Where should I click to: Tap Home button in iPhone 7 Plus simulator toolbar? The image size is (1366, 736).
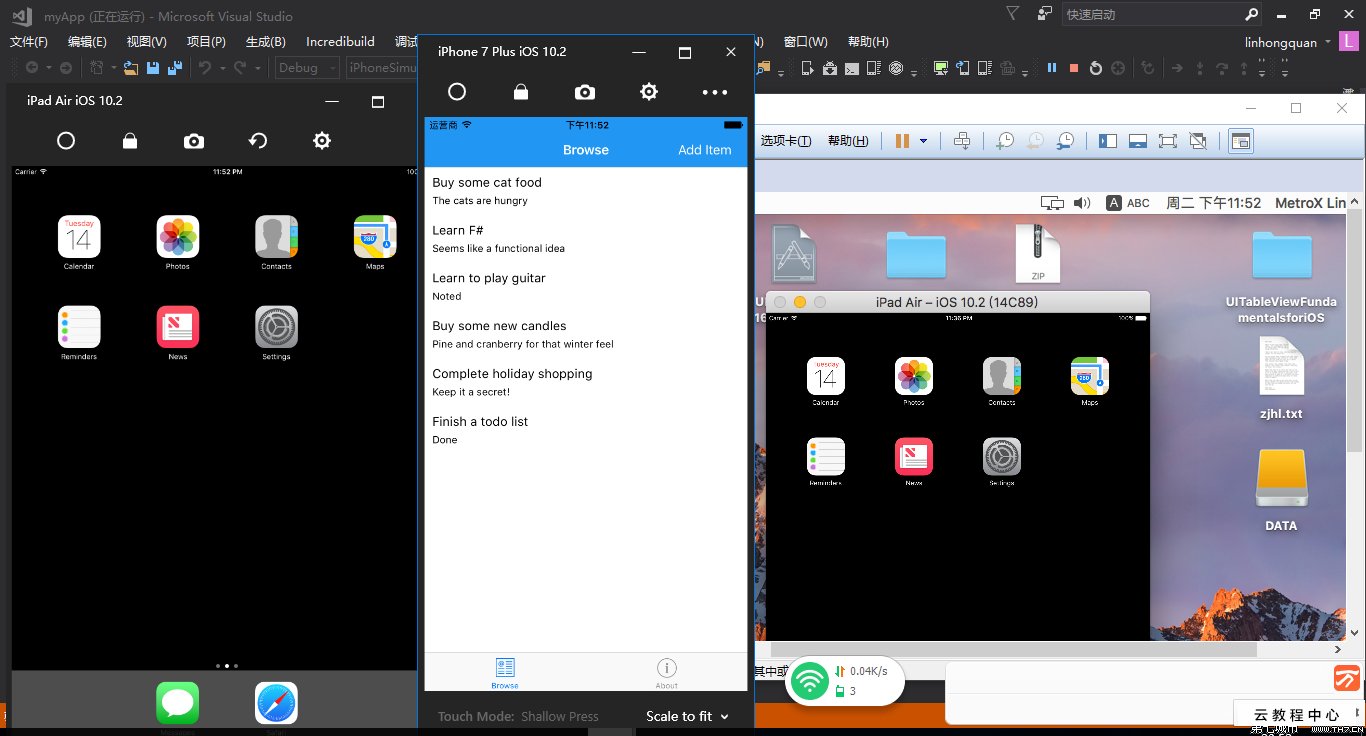click(457, 92)
